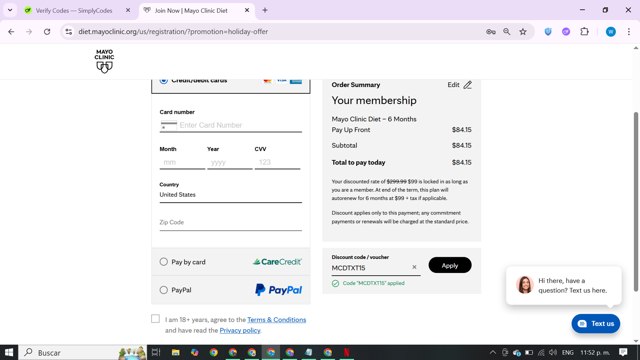Click the PayPal logo
Screen dimensions: 640x360
tap(278, 290)
